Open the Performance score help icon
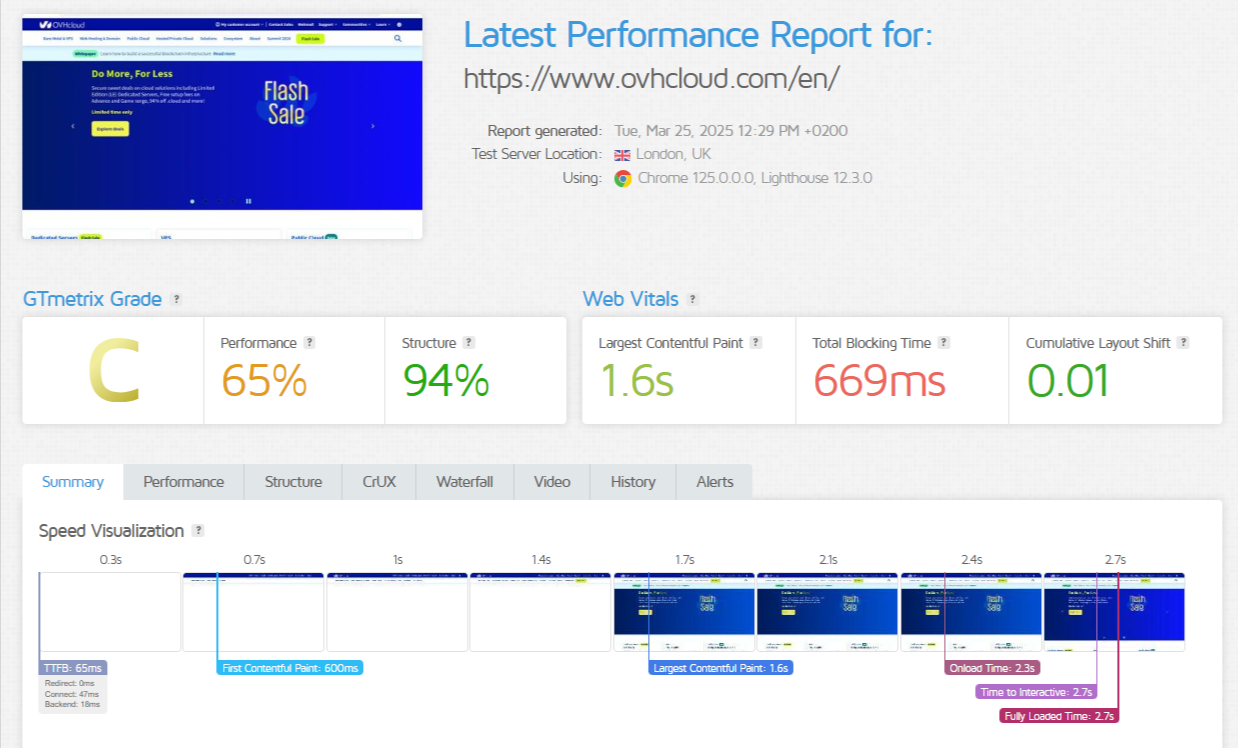1238x748 pixels. (x=310, y=343)
